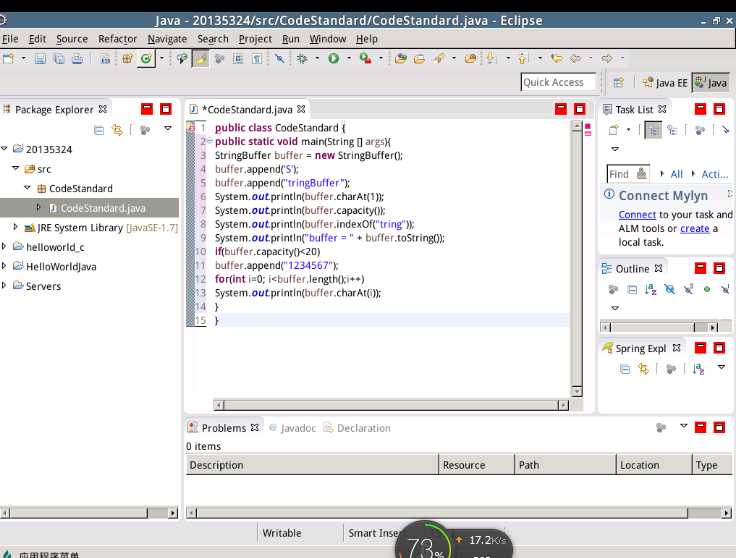The height and width of the screenshot is (558, 736).
Task: Click the Previous Annotation arrow icon
Action: (523, 59)
